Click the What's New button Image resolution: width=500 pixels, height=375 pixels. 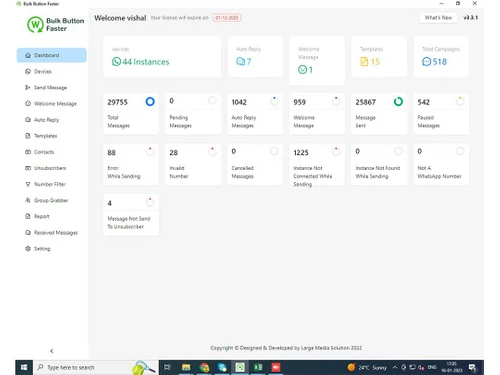[438, 18]
